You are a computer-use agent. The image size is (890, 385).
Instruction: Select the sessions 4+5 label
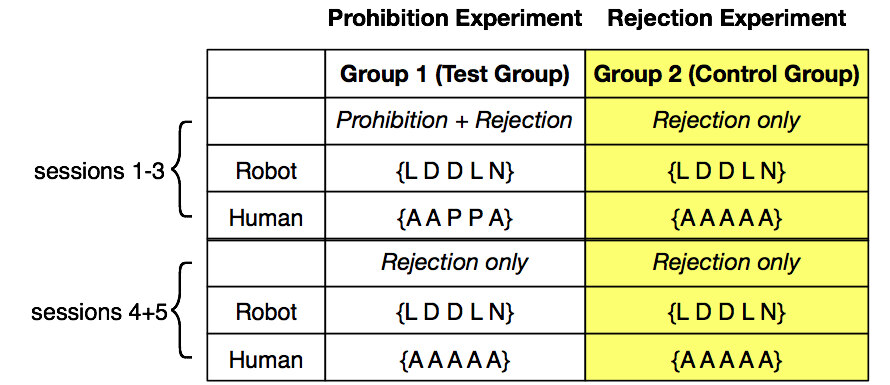pyautogui.click(x=99, y=312)
